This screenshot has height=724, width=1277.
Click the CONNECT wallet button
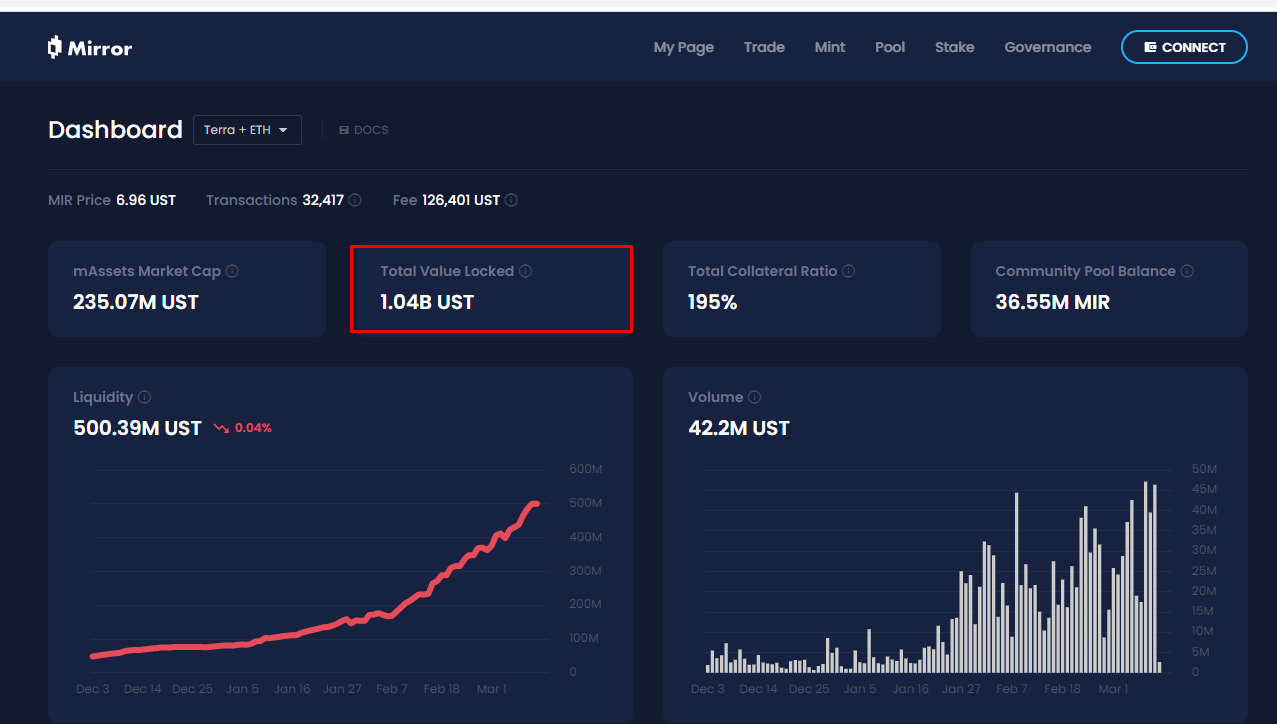pos(1184,47)
